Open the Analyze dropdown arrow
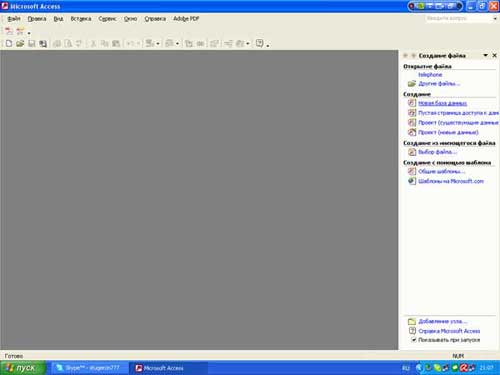Screen dimensions: 500x375 pos(177,44)
